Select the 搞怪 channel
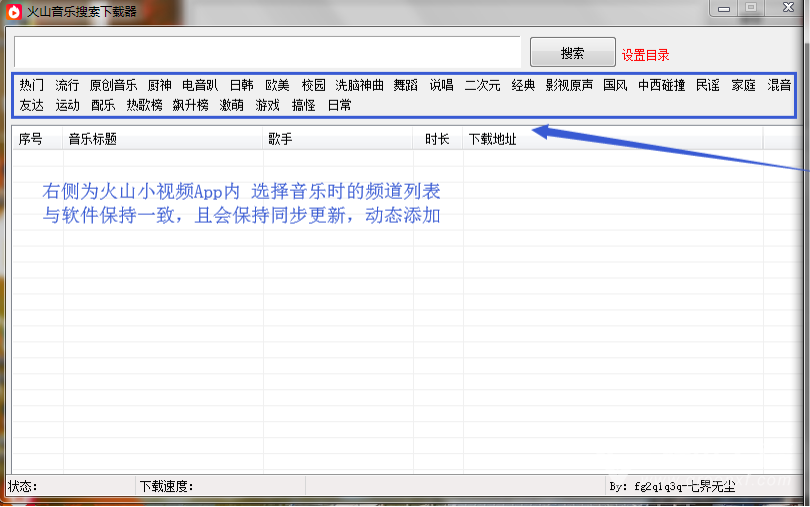Screen dimensions: 810x507 click(x=303, y=105)
